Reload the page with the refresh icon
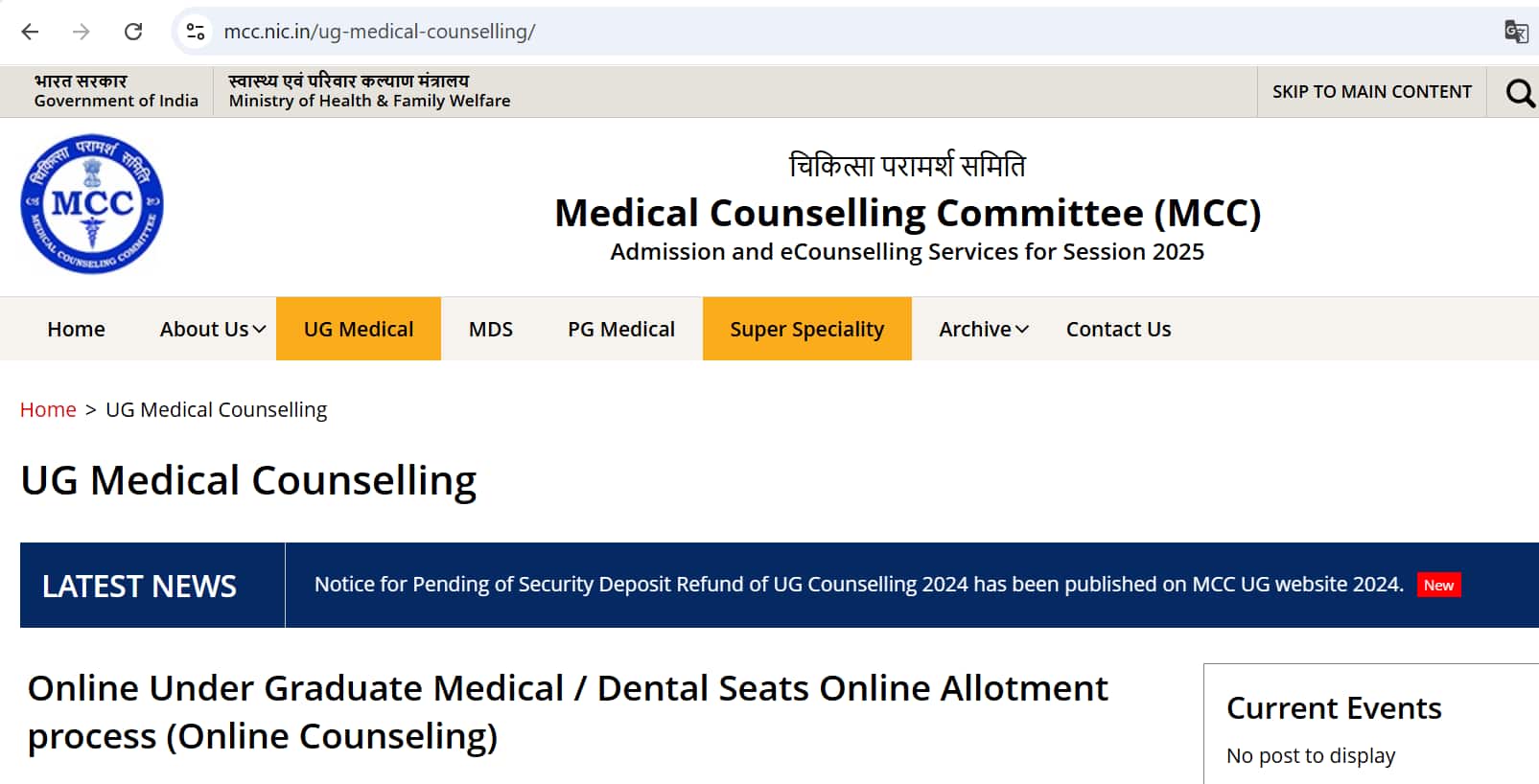The width and height of the screenshot is (1539, 784). point(133,32)
